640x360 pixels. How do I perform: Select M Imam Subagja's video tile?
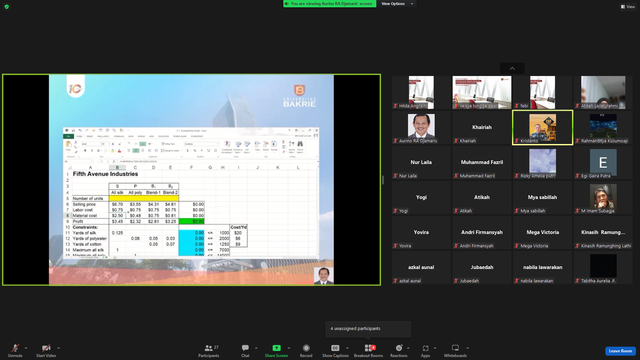[x=603, y=198]
